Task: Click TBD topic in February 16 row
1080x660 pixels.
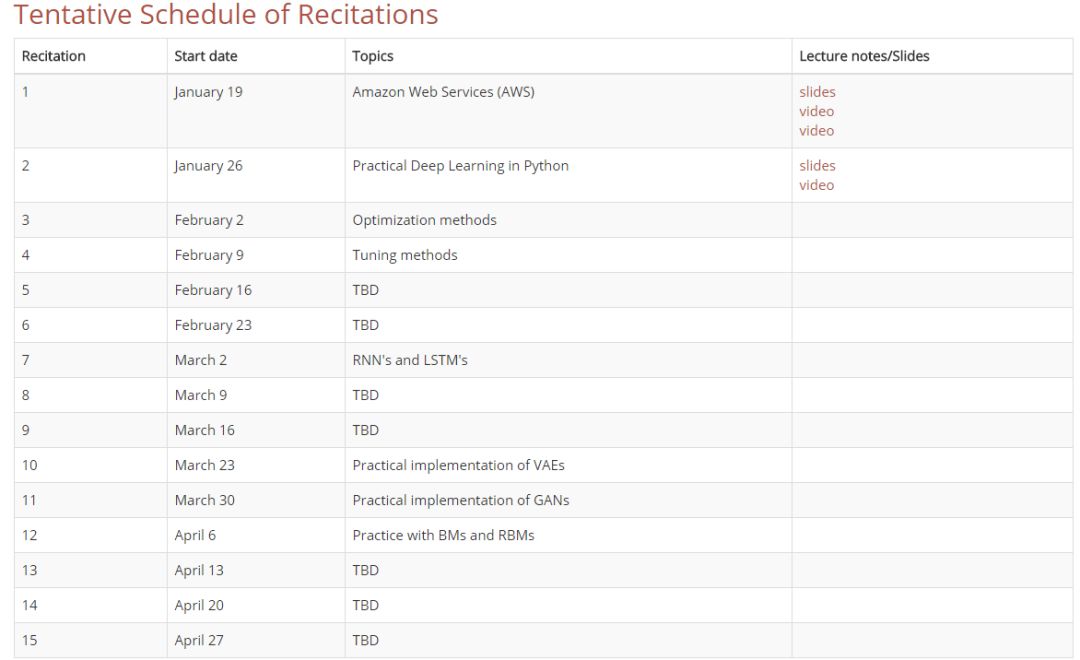Action: [365, 290]
